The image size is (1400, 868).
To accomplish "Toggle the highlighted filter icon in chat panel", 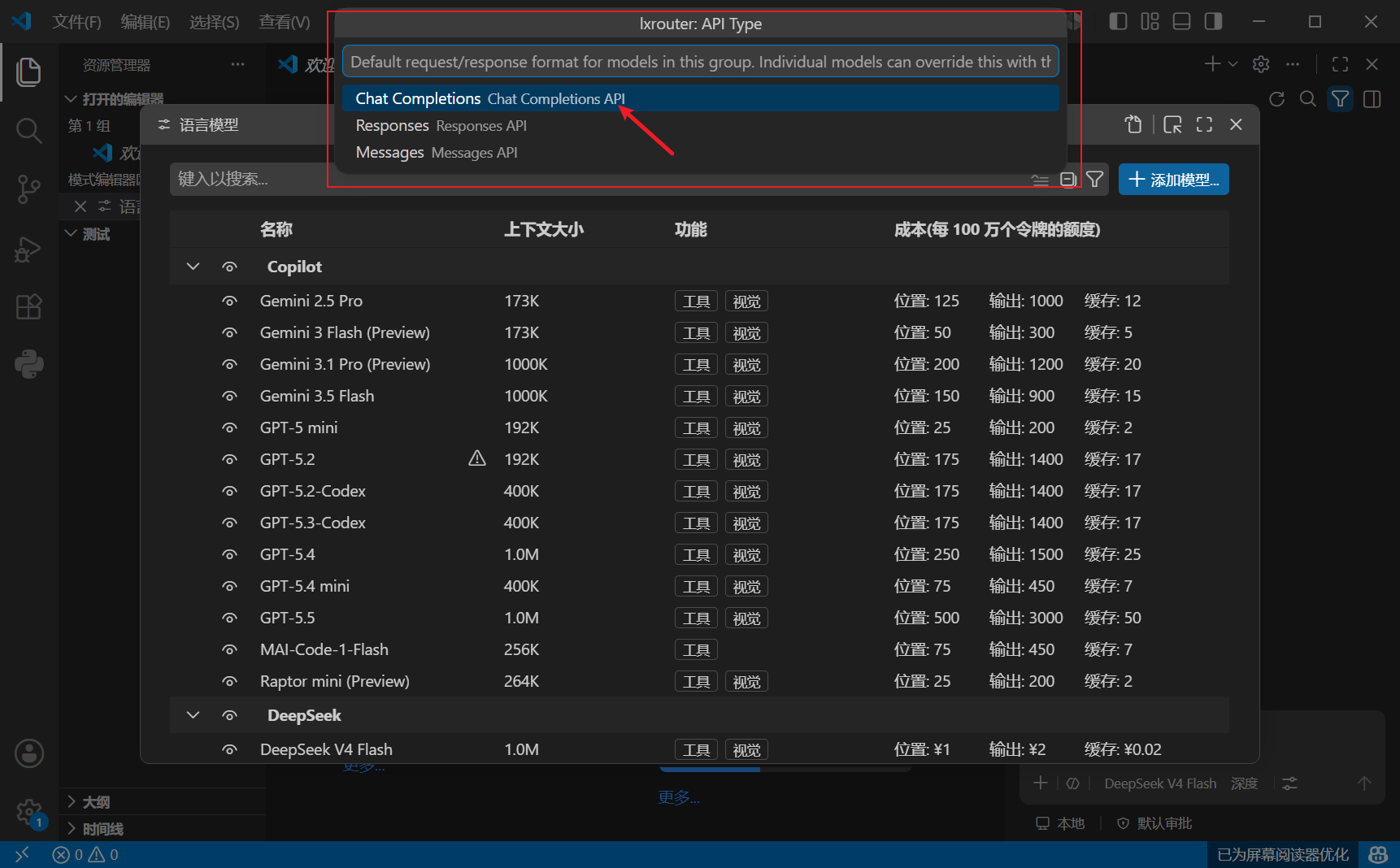I will 1340,99.
